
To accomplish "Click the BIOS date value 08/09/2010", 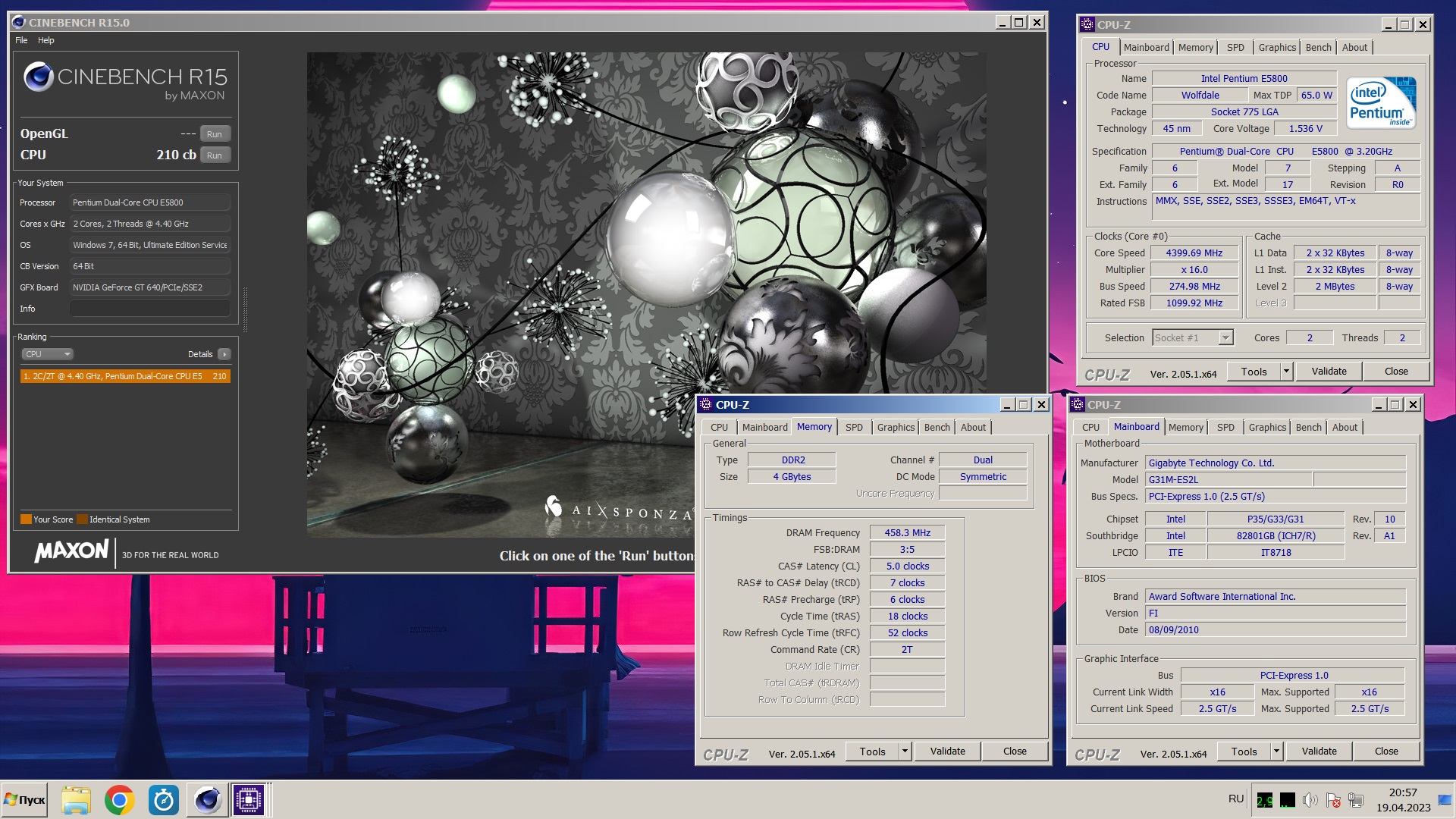I will pos(1276,630).
